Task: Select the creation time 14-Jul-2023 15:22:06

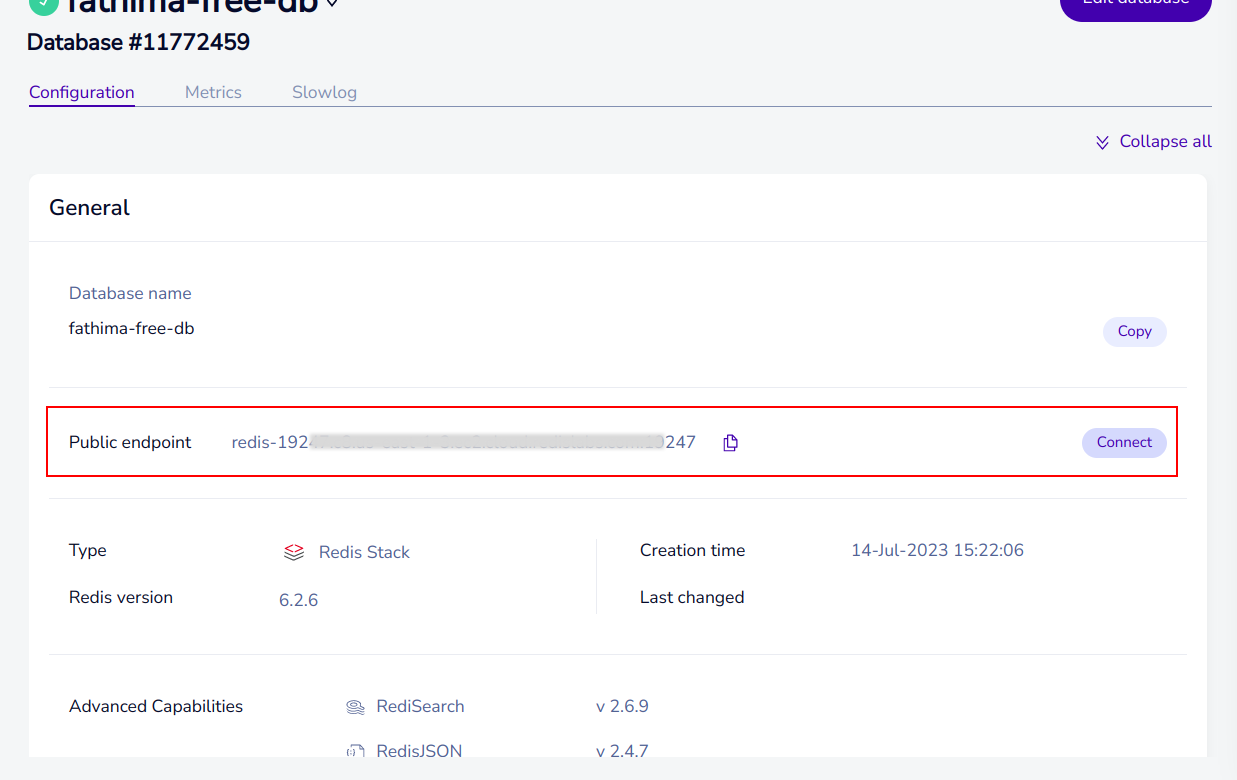Action: (937, 550)
